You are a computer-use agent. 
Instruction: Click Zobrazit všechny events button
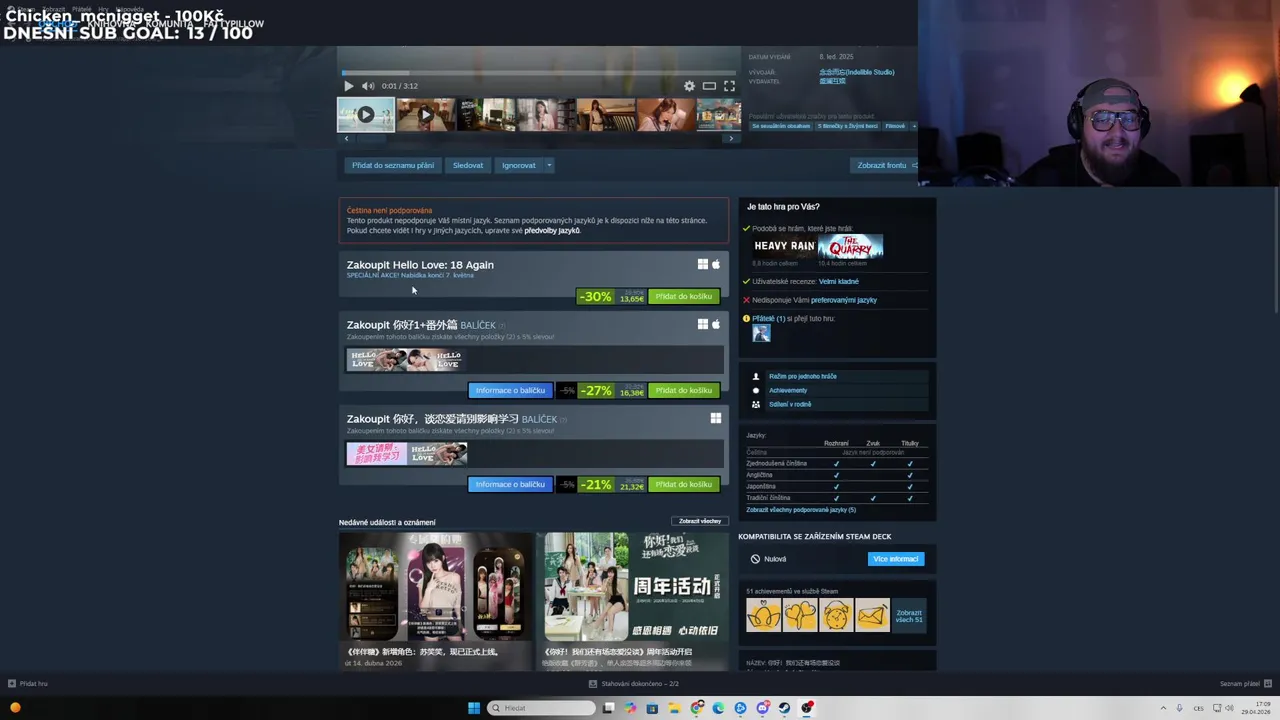(x=700, y=521)
